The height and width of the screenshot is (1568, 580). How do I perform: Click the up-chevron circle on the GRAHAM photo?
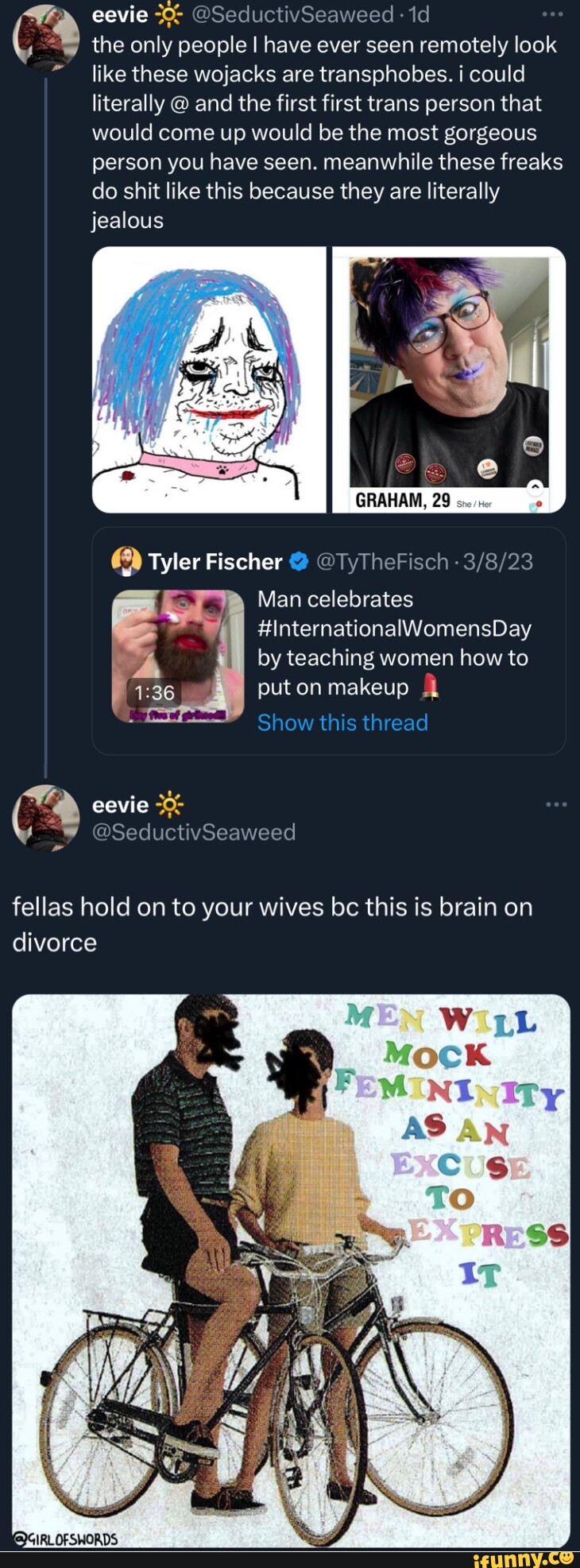point(535,486)
